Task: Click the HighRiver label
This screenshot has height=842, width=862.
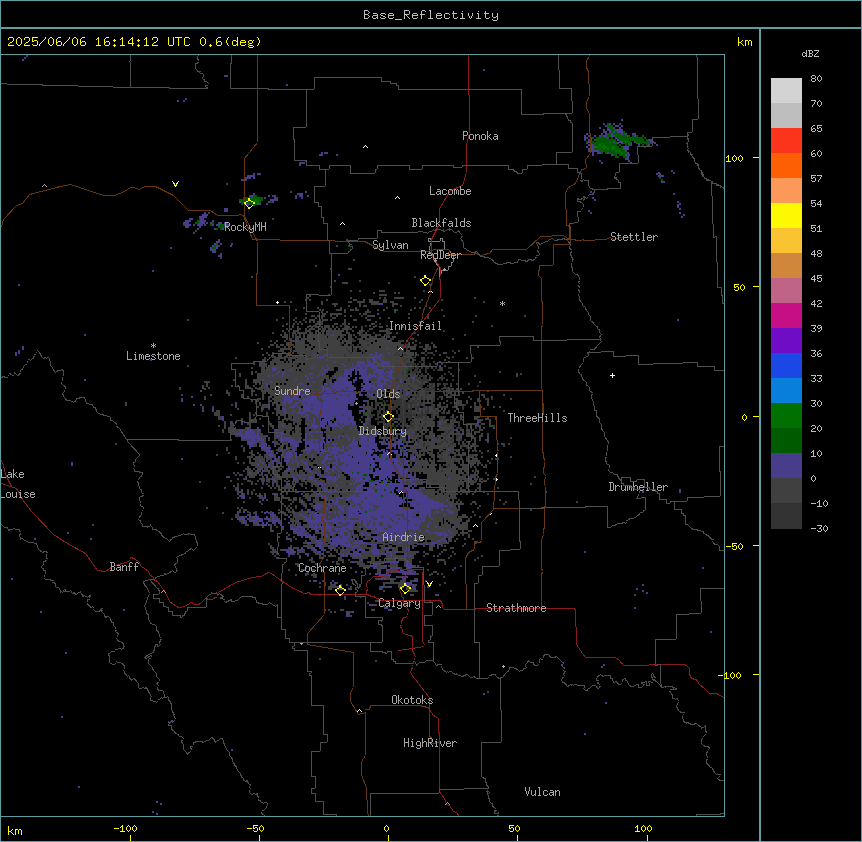Action: [430, 743]
